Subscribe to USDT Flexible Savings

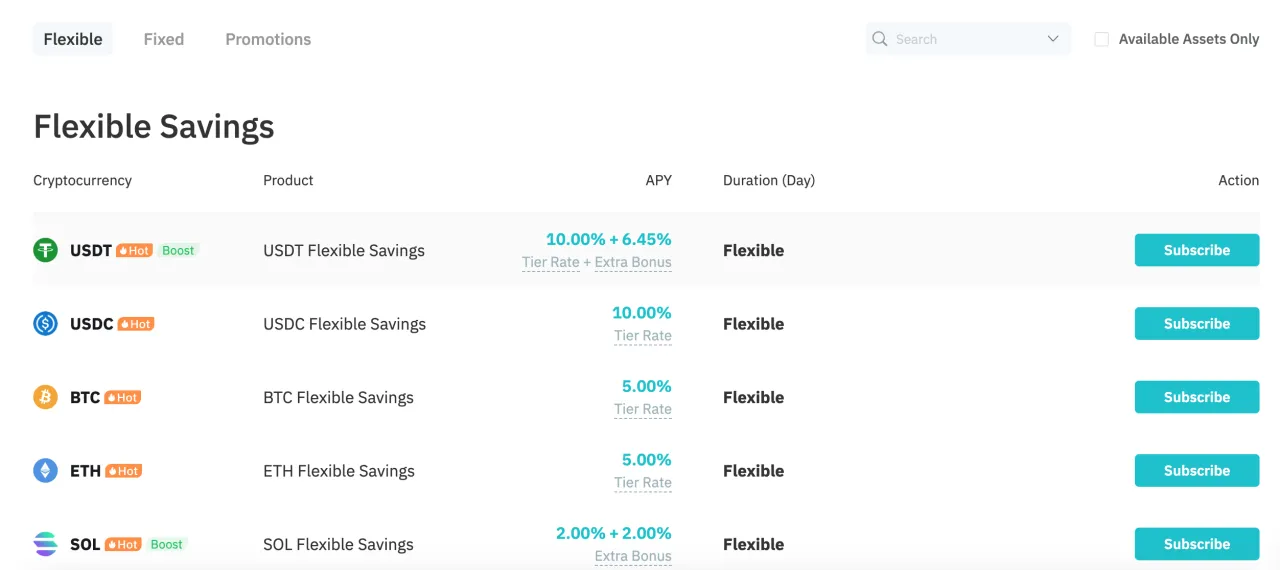[1197, 250]
